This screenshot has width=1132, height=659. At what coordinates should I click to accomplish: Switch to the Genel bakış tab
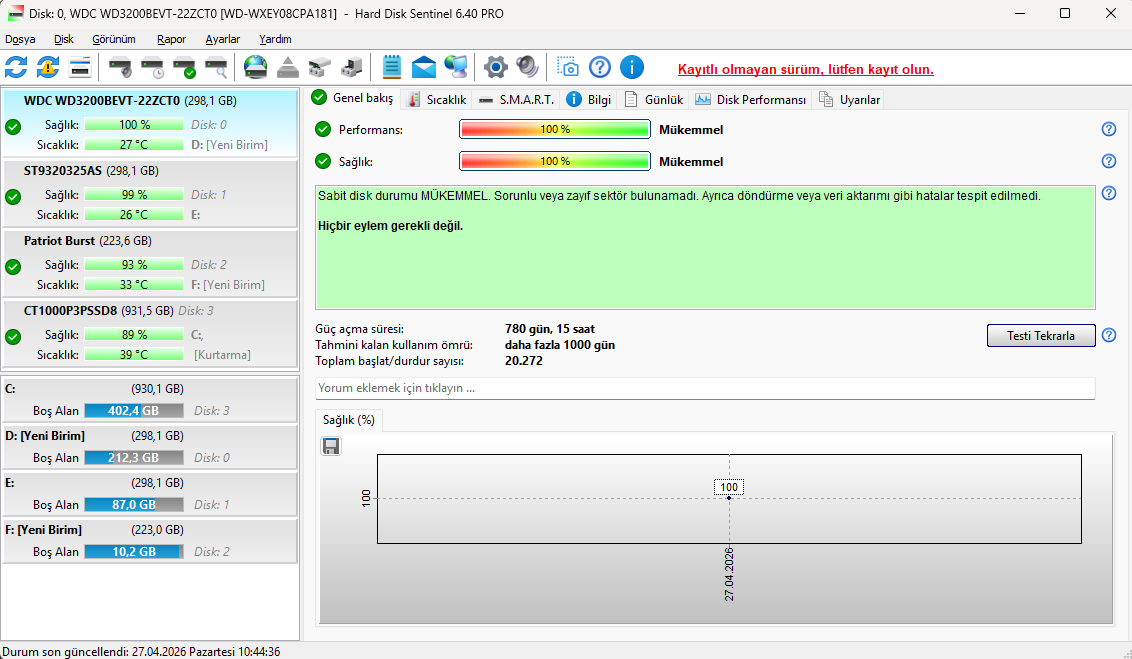pos(353,98)
